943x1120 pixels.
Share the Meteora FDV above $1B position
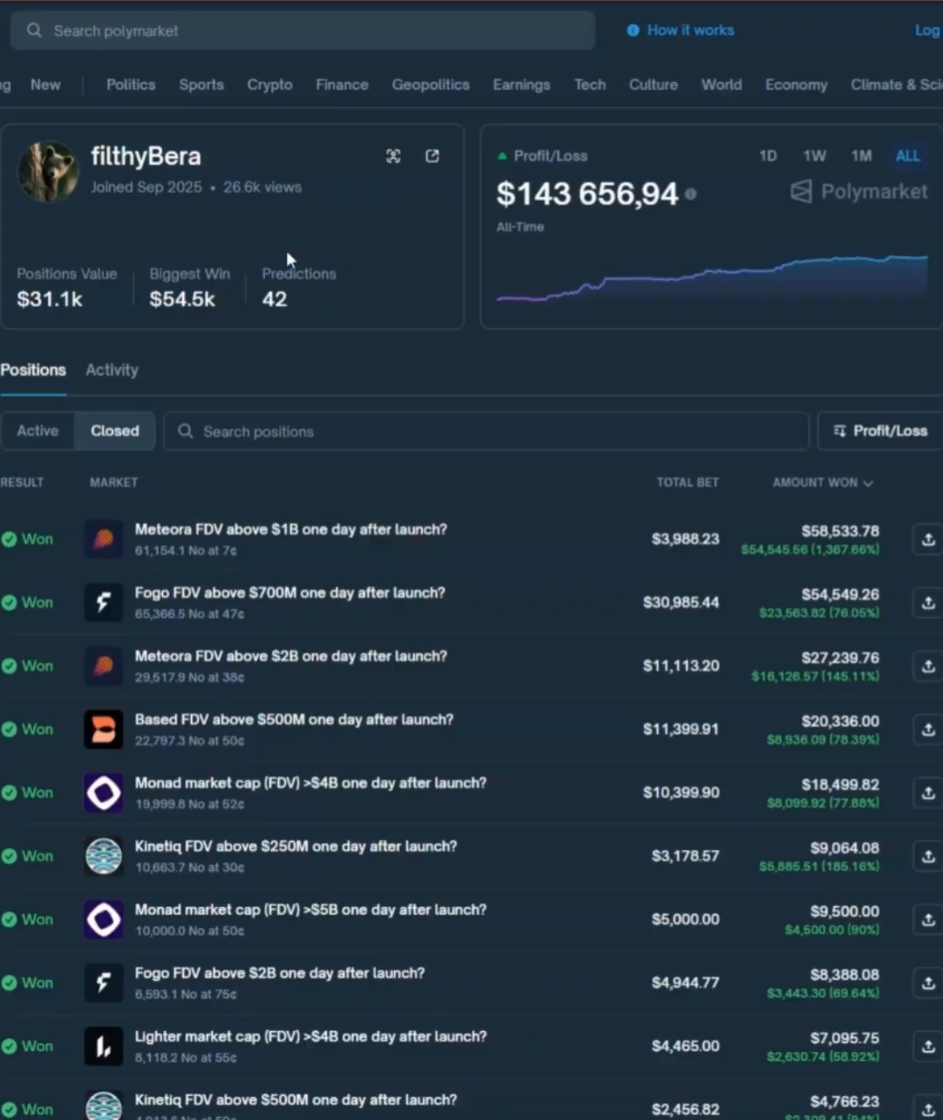tap(927, 539)
